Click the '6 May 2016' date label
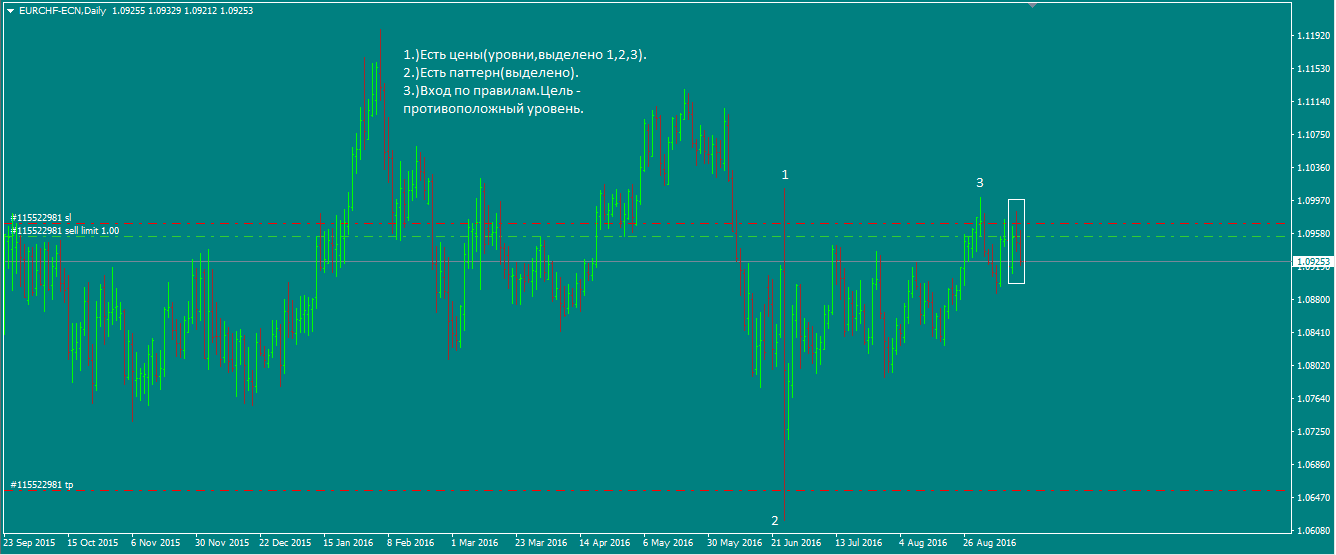 [668, 543]
